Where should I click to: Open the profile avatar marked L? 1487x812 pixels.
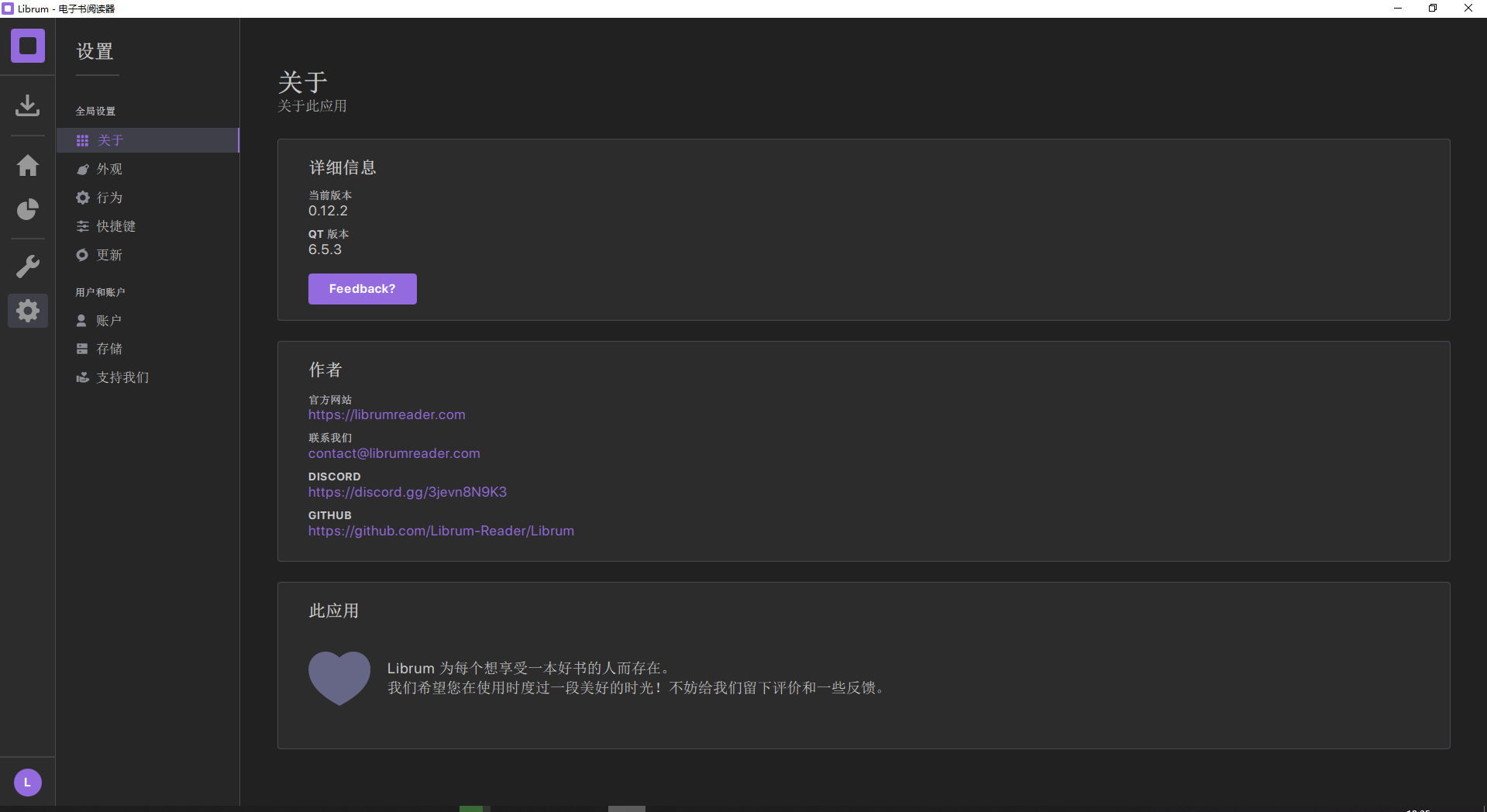coord(27,782)
